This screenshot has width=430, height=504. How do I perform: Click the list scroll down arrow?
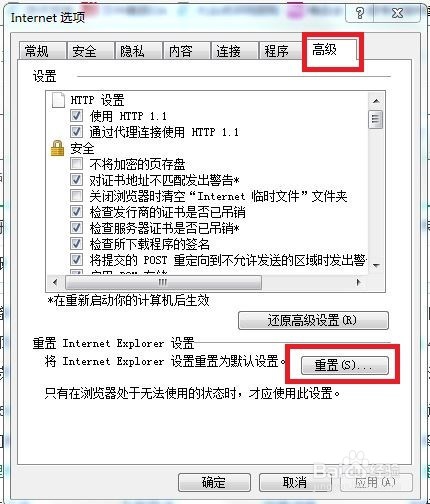(376, 265)
